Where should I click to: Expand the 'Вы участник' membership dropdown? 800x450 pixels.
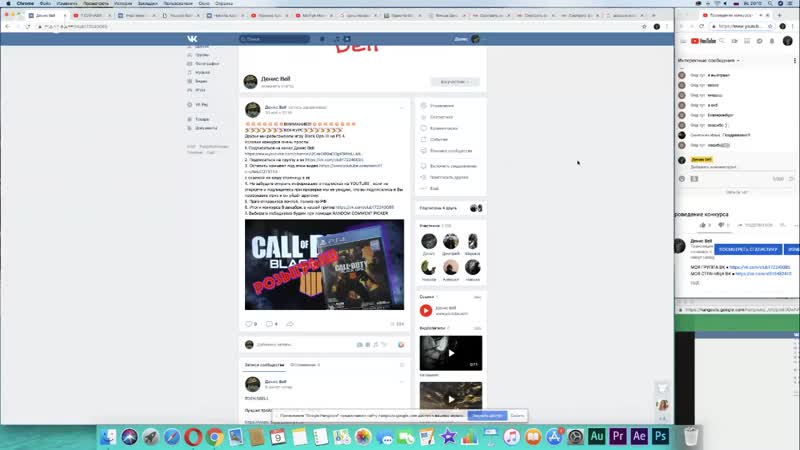pyautogui.click(x=455, y=82)
